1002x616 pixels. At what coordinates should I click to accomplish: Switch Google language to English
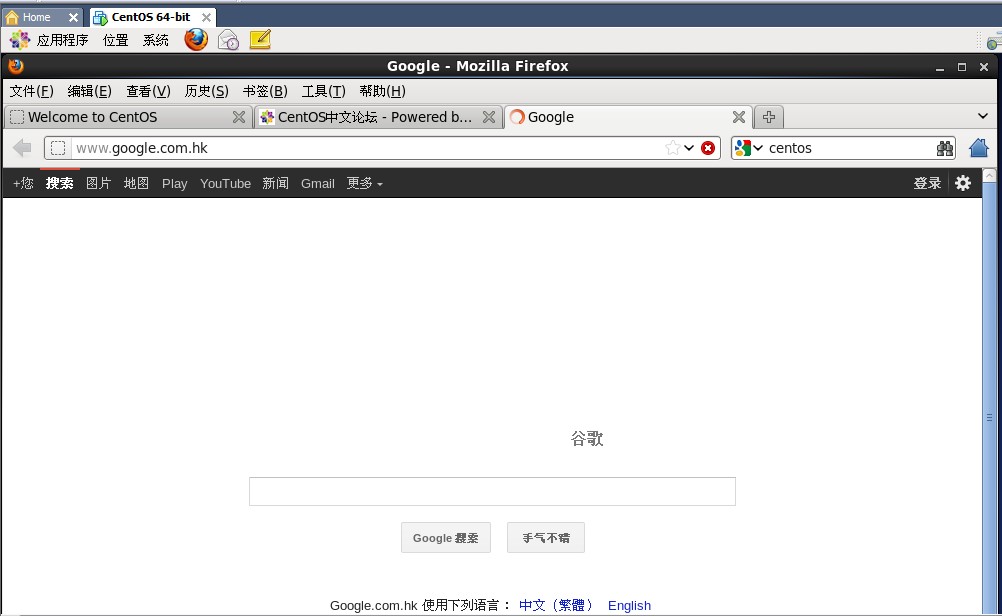629,605
